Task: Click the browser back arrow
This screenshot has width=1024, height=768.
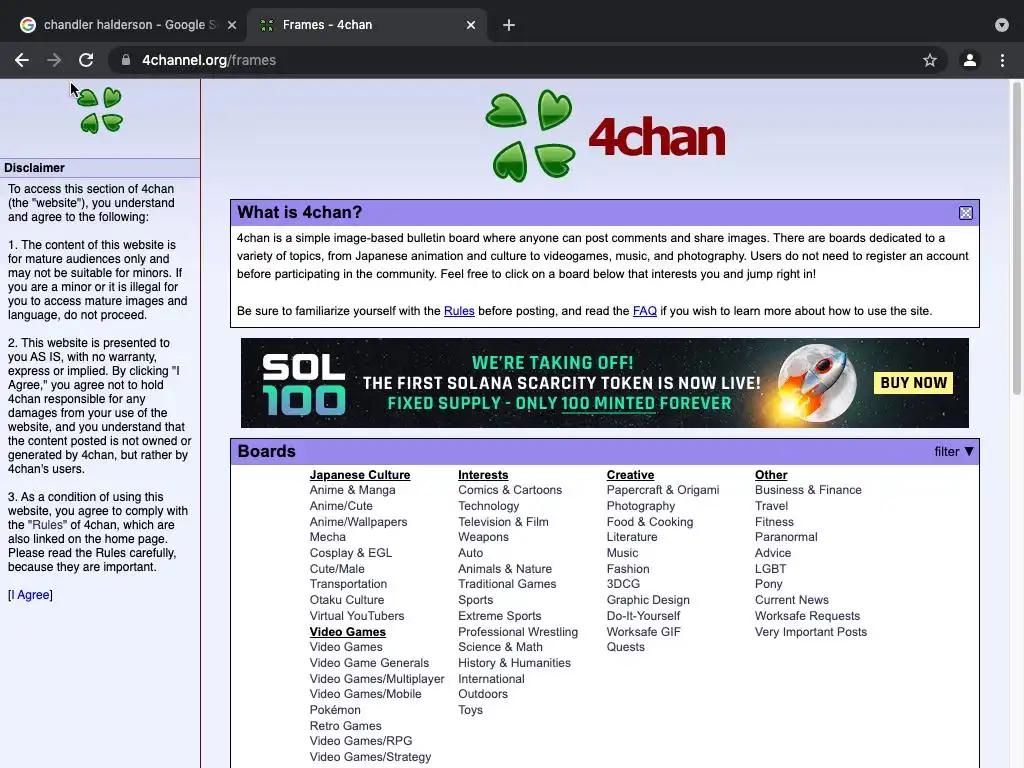Action: [22, 60]
